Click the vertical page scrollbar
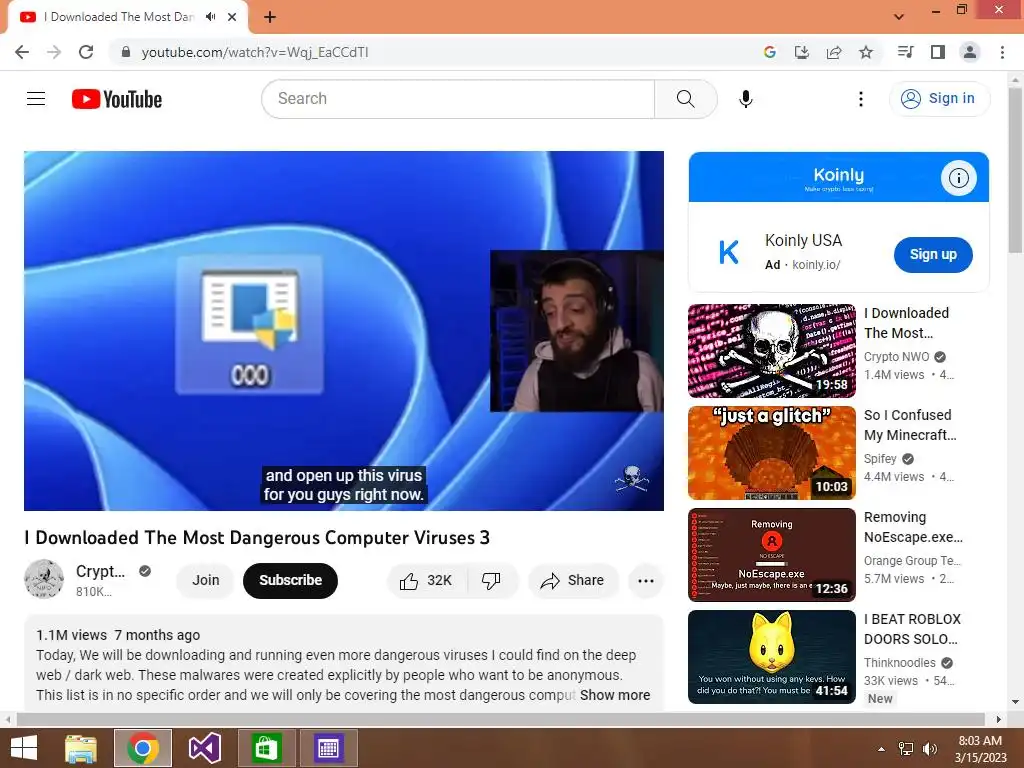 coord(1015,170)
